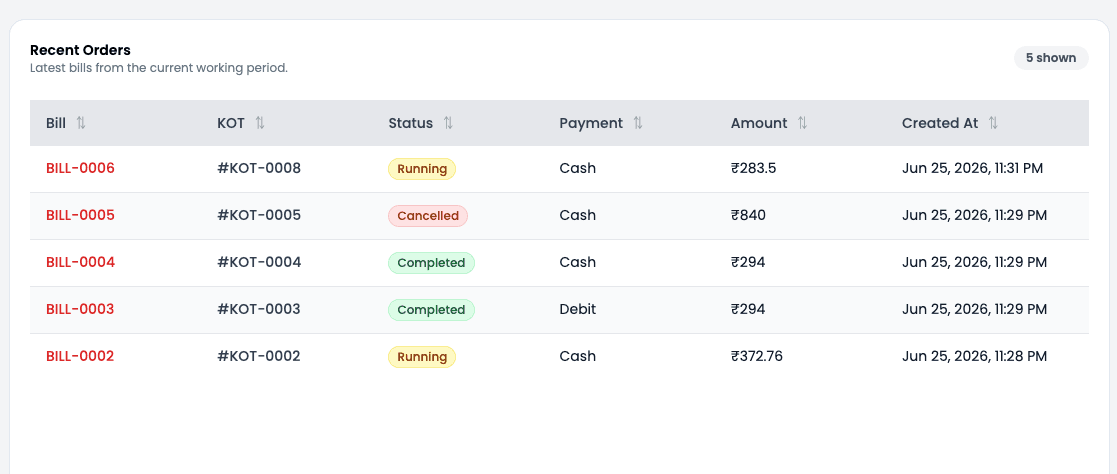This screenshot has height=474, width=1117.
Task: Click the Debit payment cell
Action: pos(578,309)
